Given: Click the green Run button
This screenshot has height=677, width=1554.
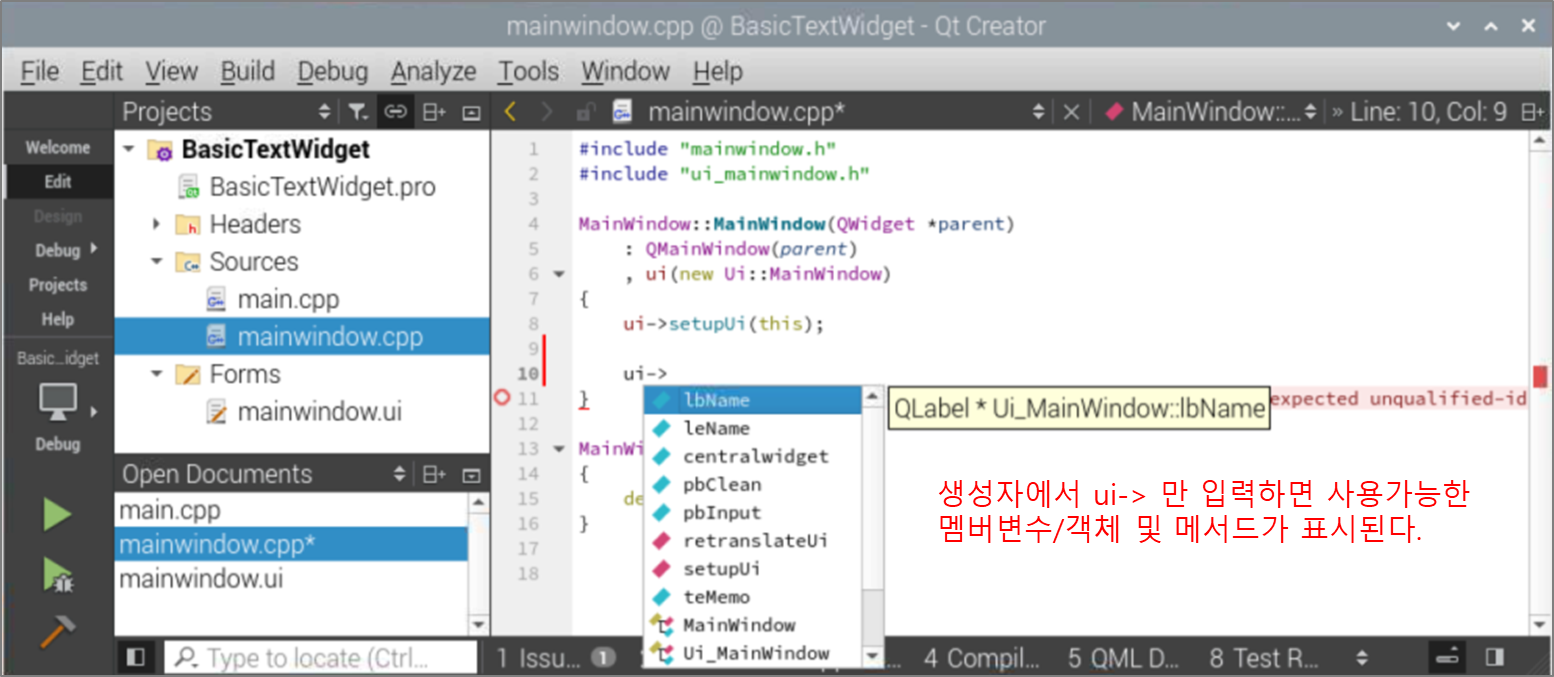Looking at the screenshot, I should click(x=57, y=515).
